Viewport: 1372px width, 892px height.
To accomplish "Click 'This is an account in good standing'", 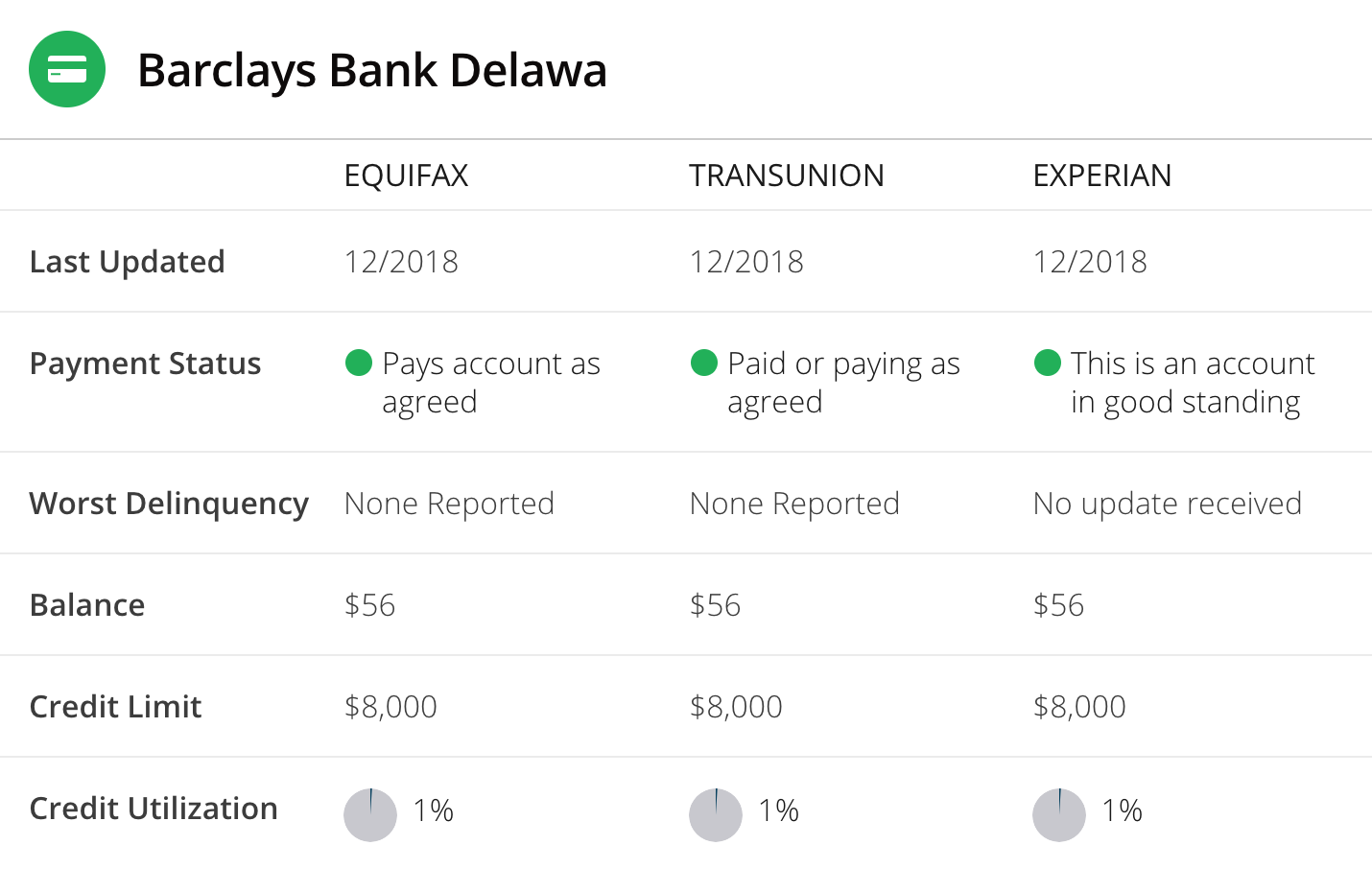I will [1193, 383].
